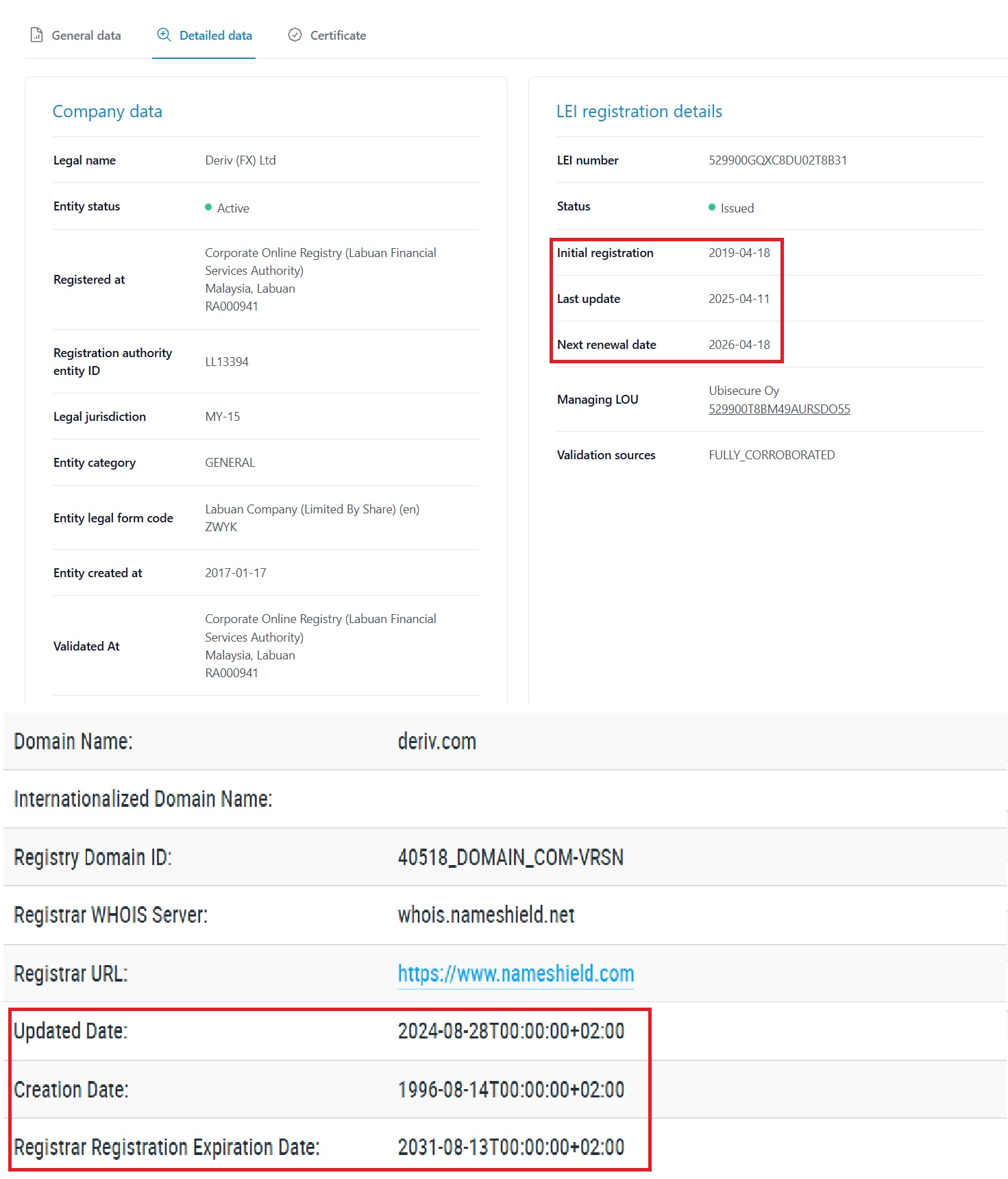The height and width of the screenshot is (1179, 1008).
Task: Click the Registry Domain ID value
Action: [511, 858]
